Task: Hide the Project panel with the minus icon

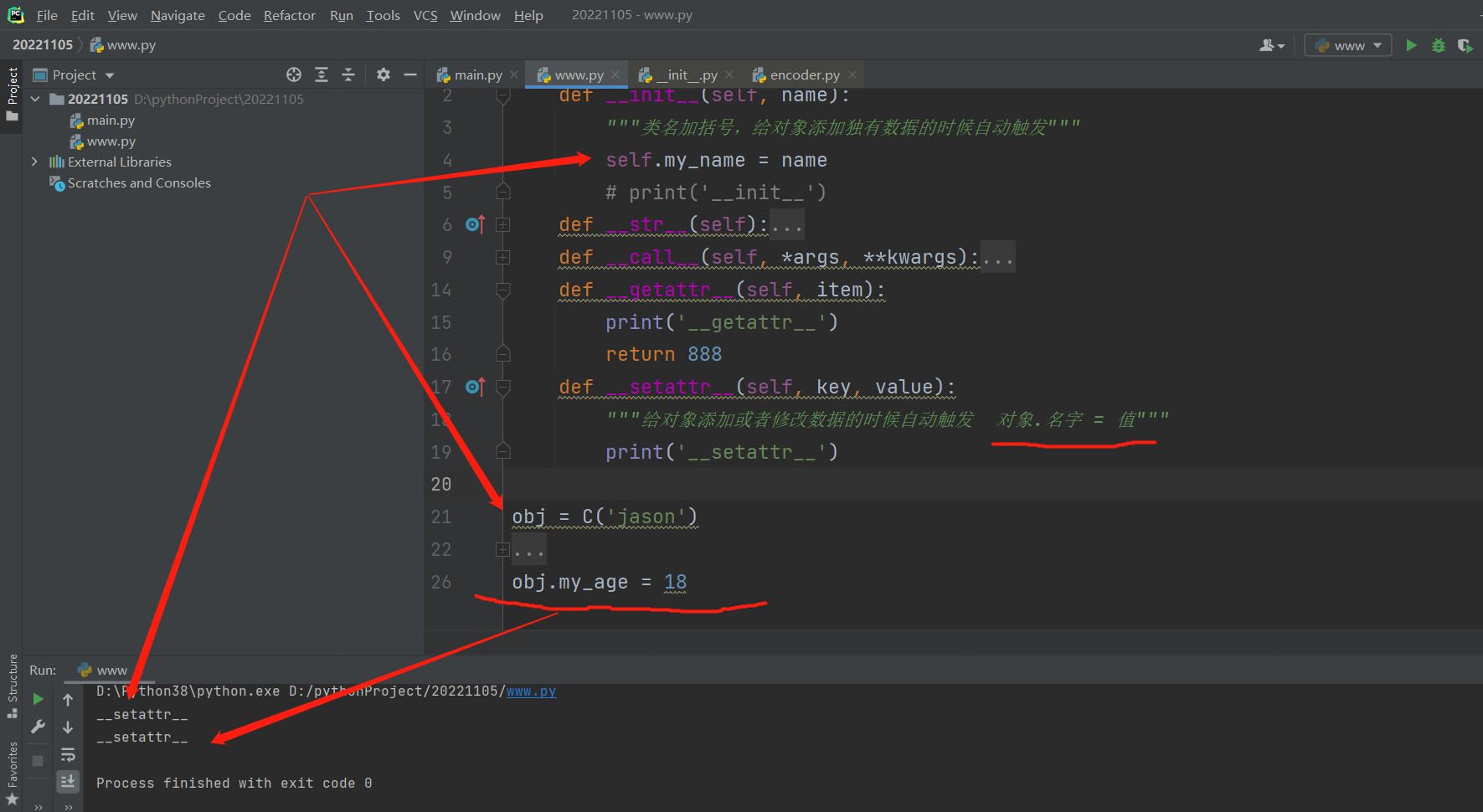Action: [x=410, y=75]
